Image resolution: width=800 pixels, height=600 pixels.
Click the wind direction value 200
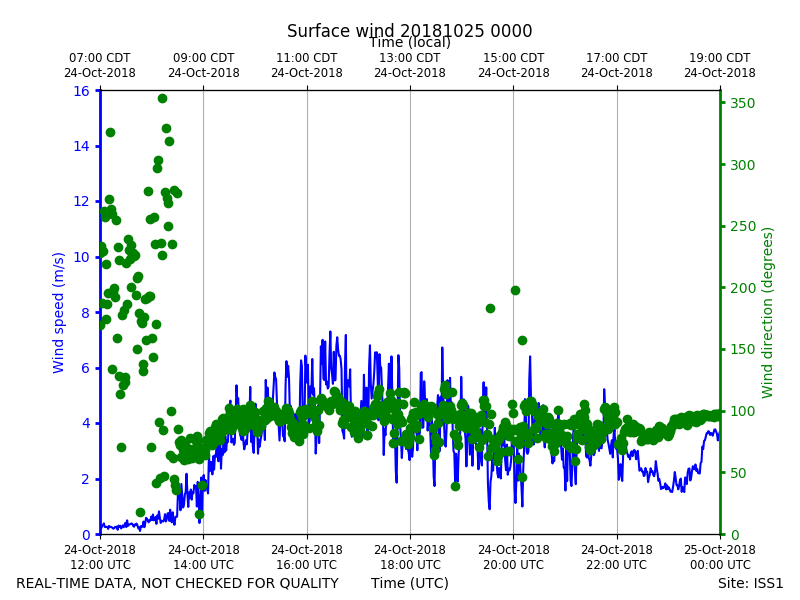(742, 288)
